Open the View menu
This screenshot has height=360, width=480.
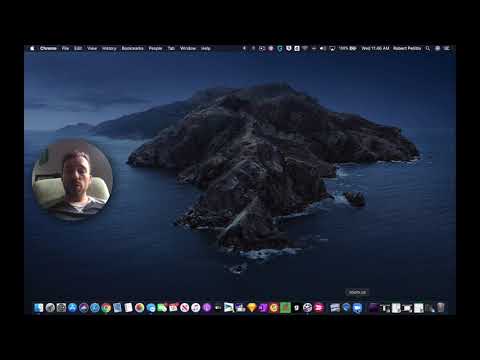click(92, 48)
